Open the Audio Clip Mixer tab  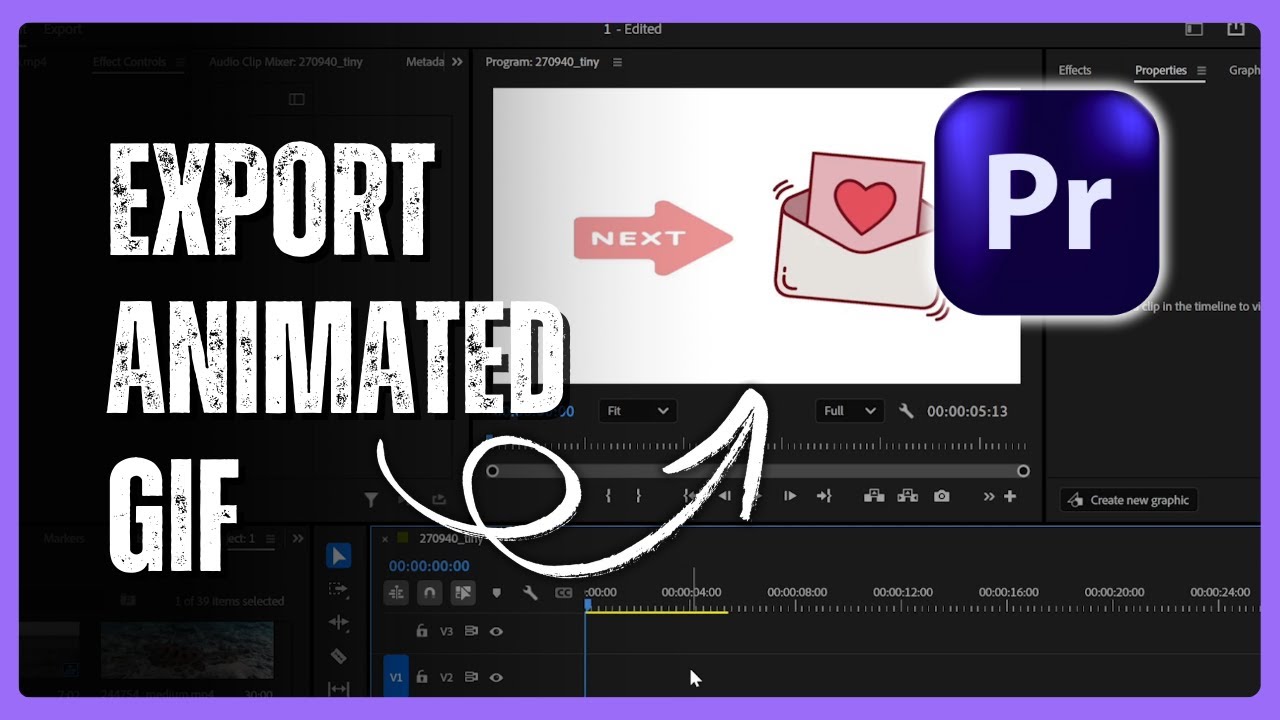(x=286, y=62)
